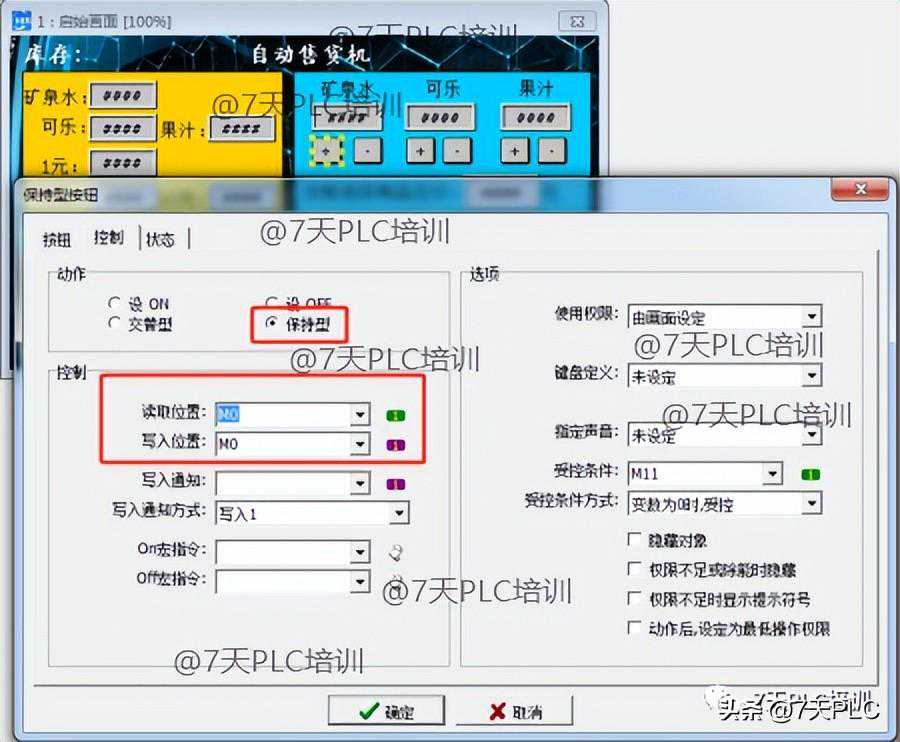
Task: Switch to the 状态 tab
Action: pos(160,239)
